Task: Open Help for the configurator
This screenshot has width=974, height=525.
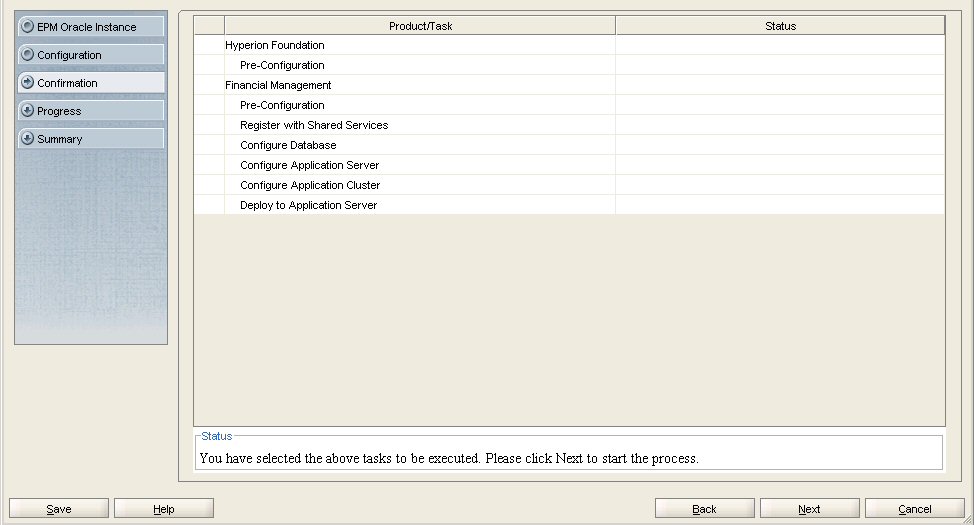Action: click(x=164, y=508)
